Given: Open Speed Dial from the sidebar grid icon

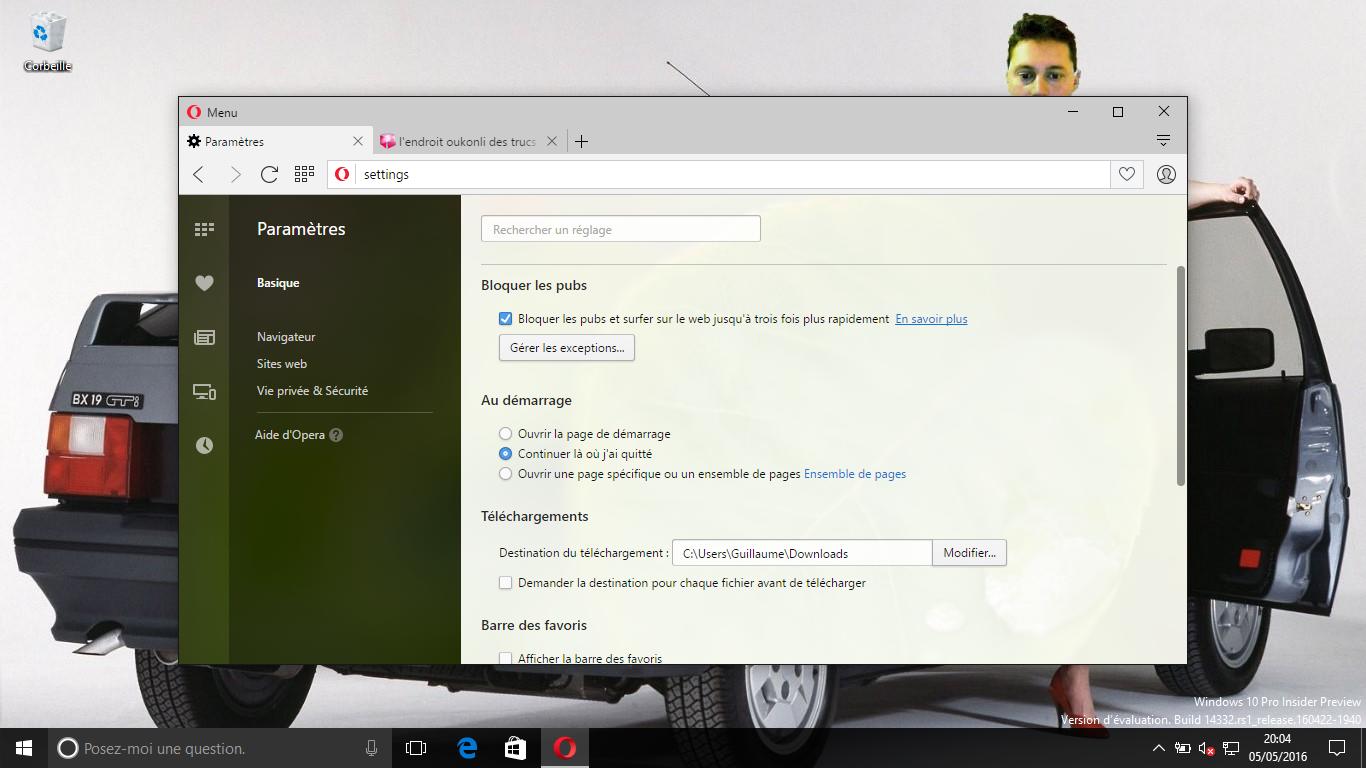Looking at the screenshot, I should [x=204, y=229].
